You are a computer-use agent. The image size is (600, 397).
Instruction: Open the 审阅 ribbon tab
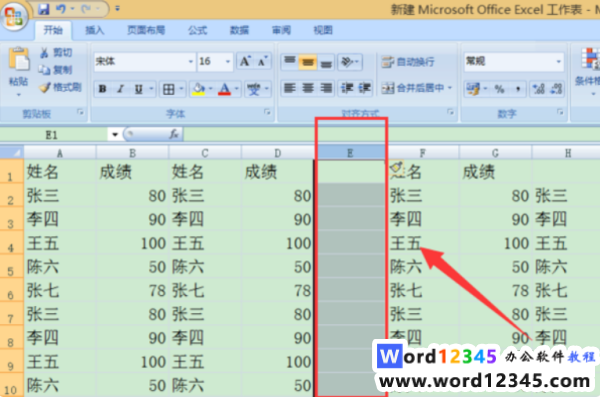(x=281, y=30)
